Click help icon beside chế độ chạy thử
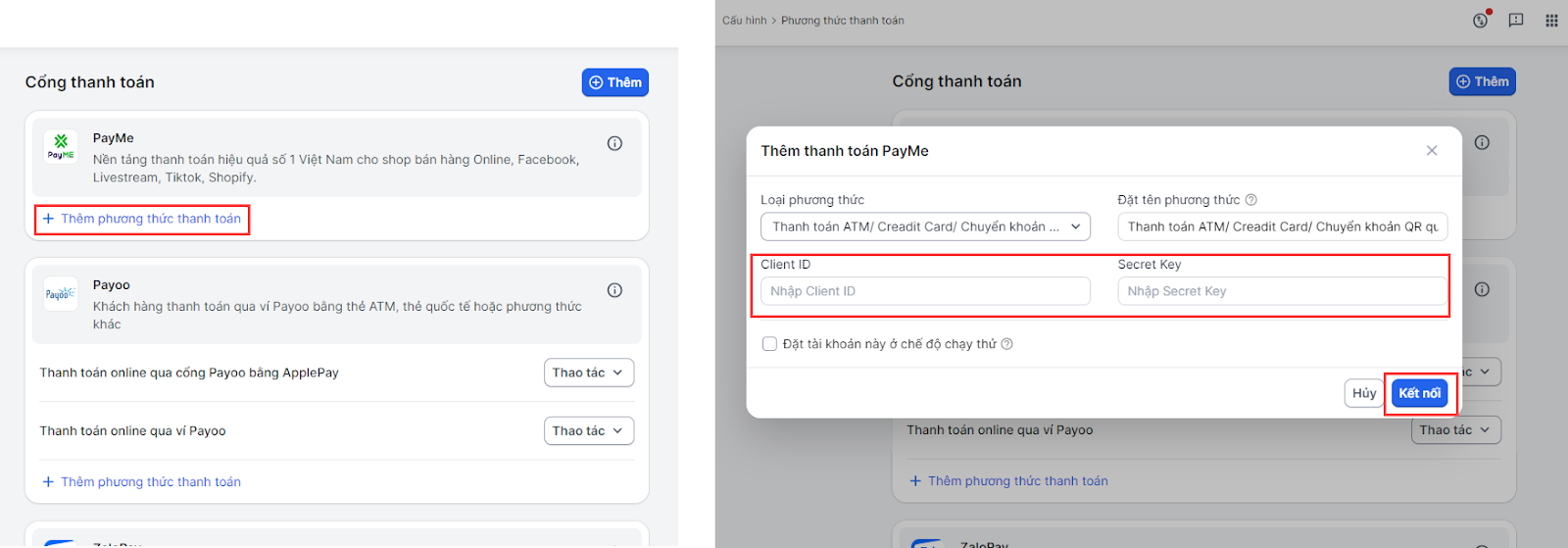Viewport: 1568px width, 548px height. [1006, 344]
